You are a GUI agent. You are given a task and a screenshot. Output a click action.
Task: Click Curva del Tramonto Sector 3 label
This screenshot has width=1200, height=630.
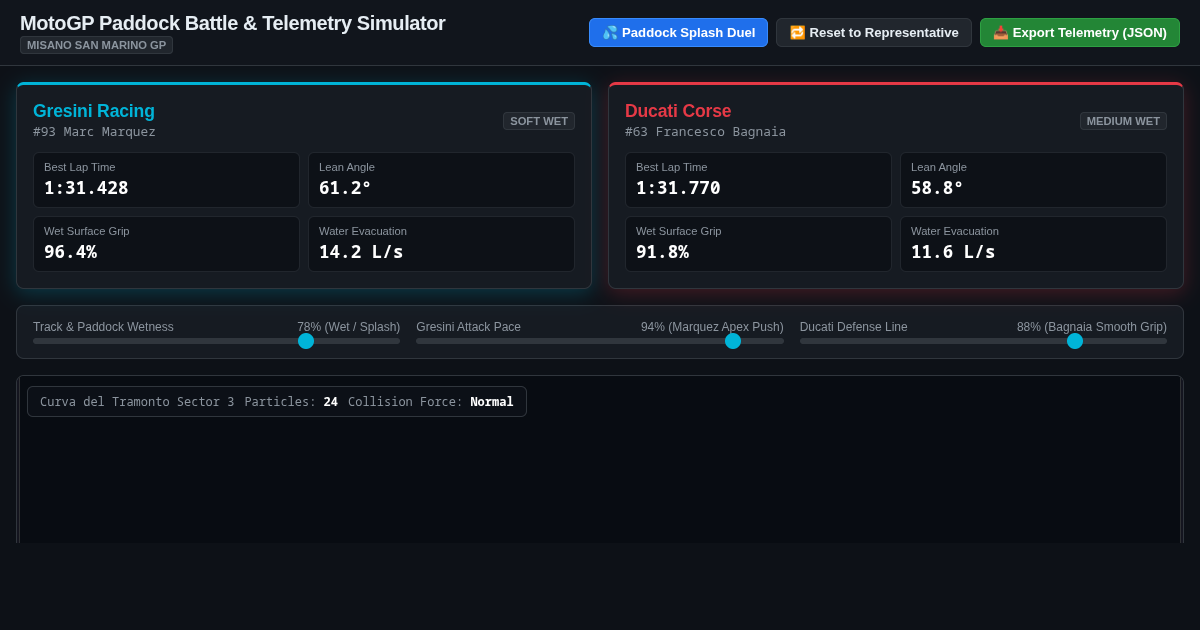[137, 402]
